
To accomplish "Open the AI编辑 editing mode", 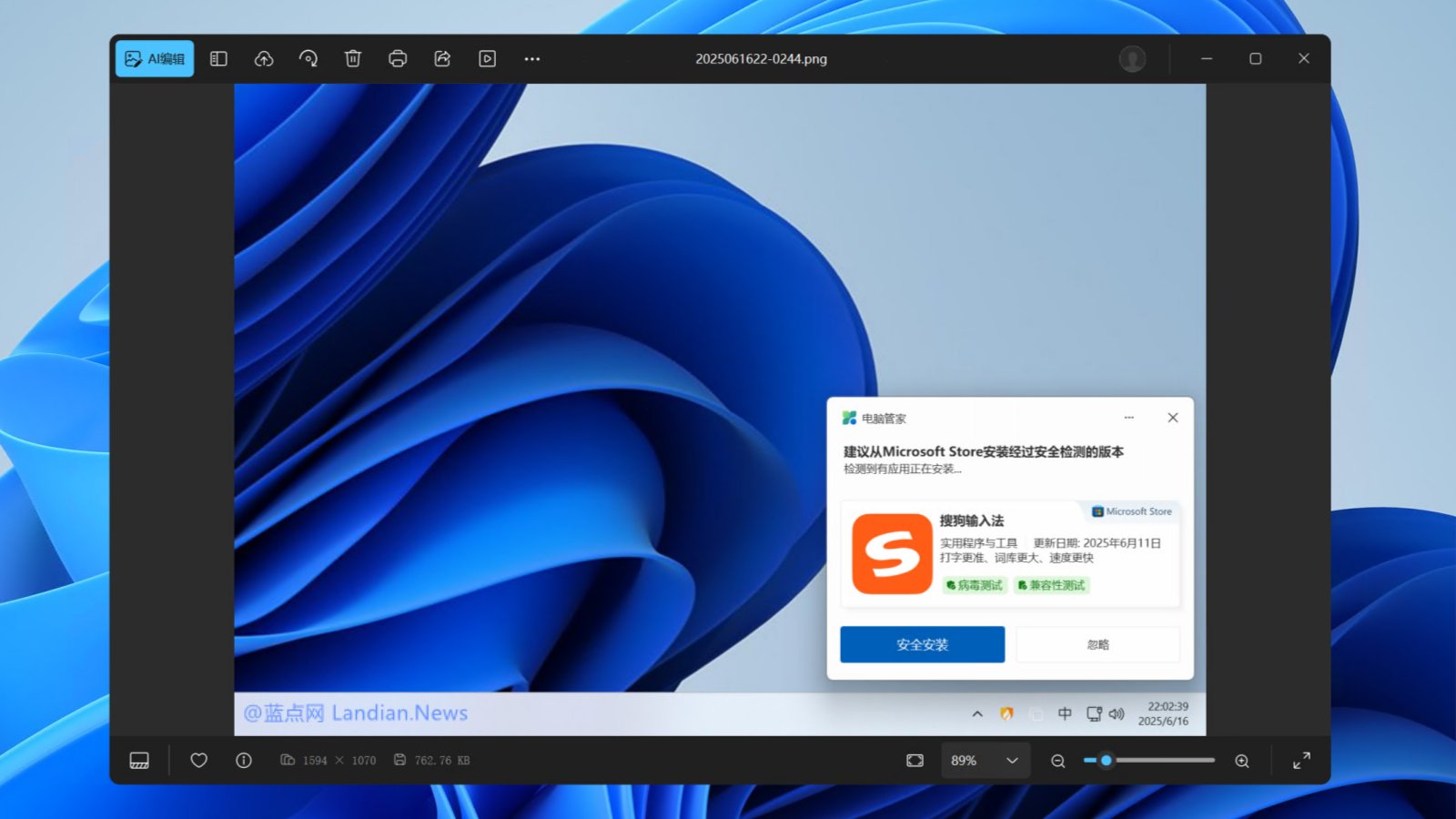I will tap(155, 59).
